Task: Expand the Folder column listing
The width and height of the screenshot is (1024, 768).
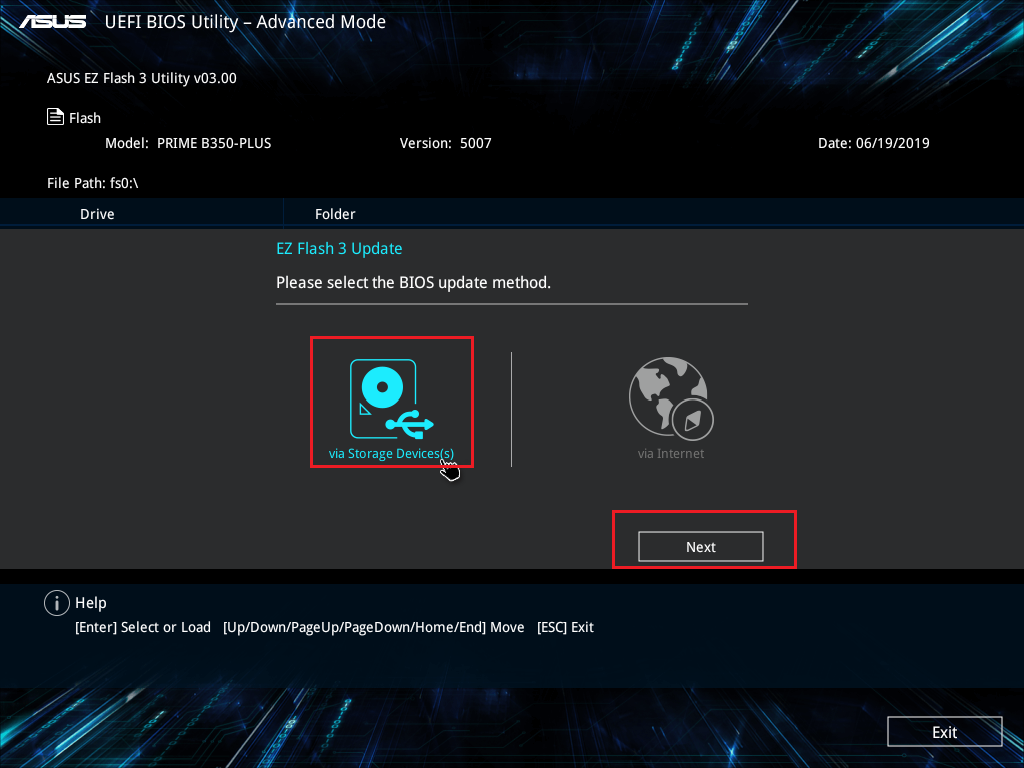Action: [335, 213]
